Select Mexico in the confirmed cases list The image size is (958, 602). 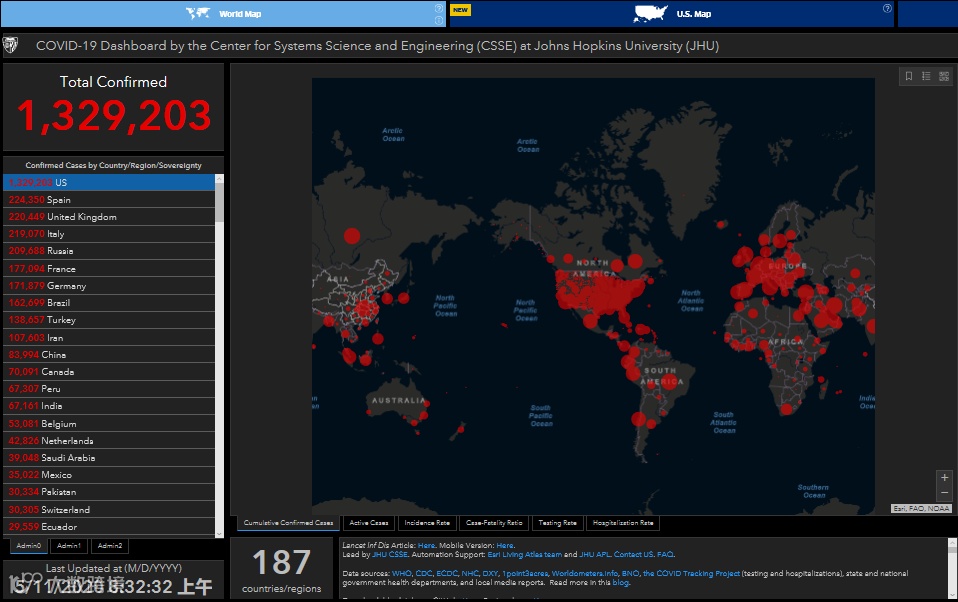(109, 475)
